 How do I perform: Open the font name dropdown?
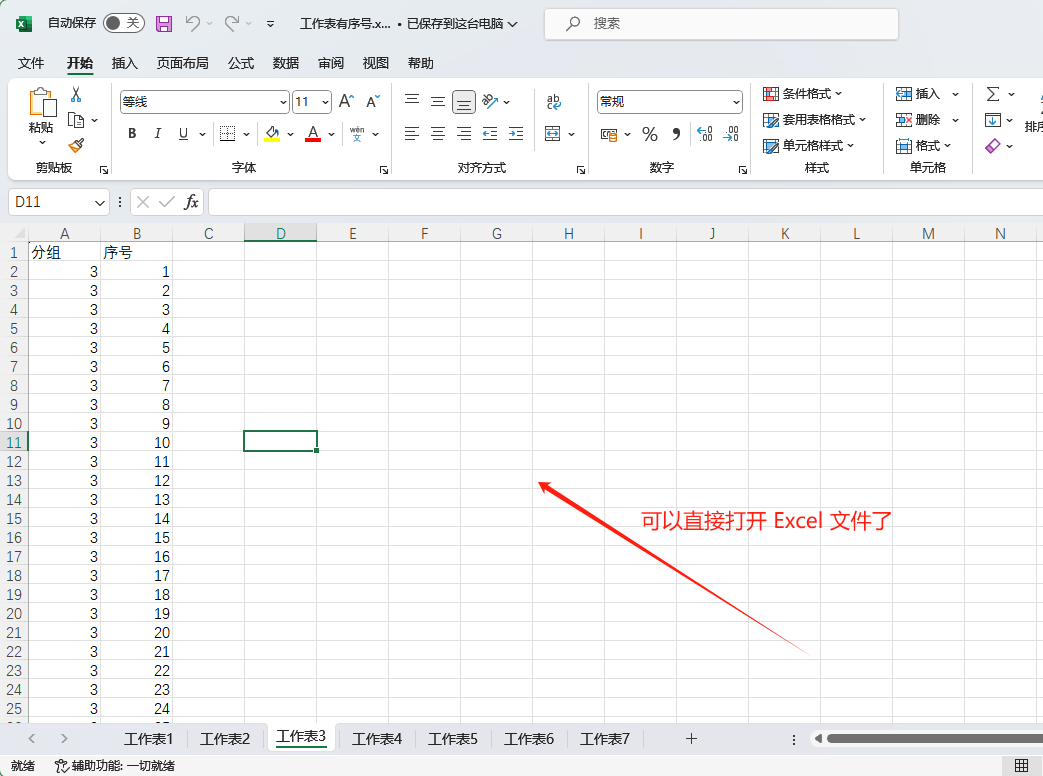(283, 102)
